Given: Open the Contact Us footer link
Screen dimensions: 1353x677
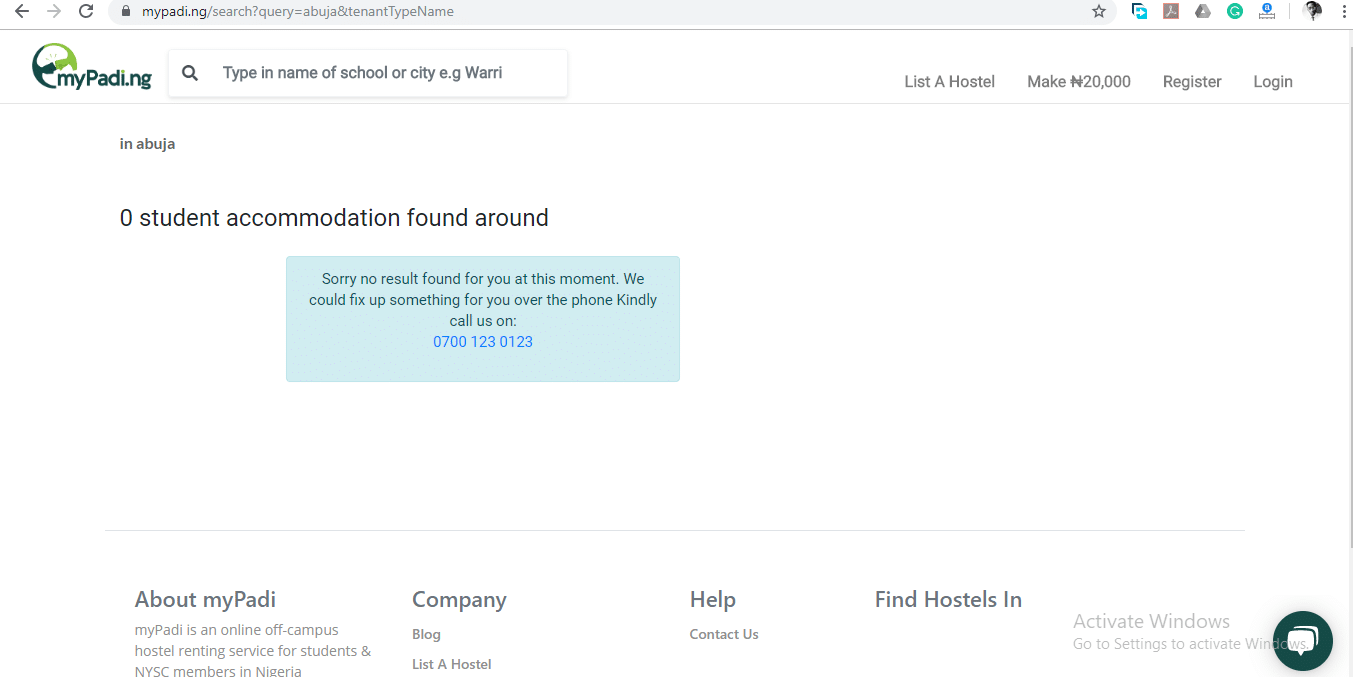Looking at the screenshot, I should coord(724,634).
